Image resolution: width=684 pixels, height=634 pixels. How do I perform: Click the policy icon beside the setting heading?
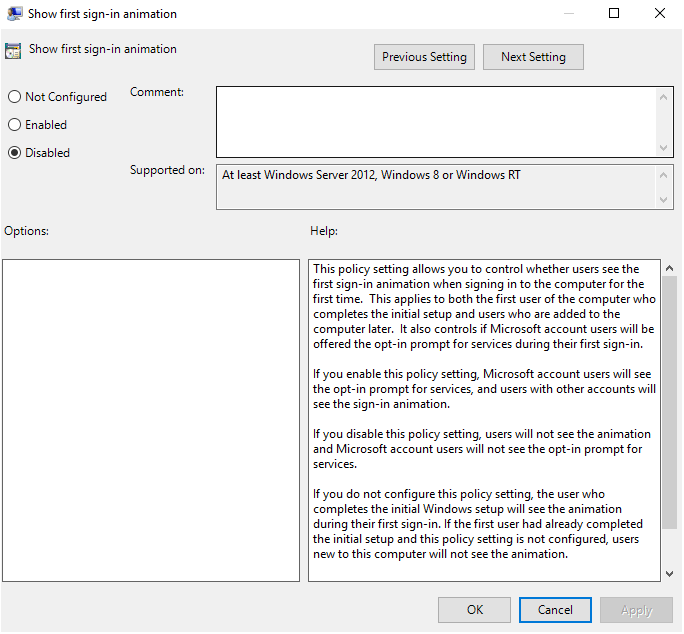14,51
